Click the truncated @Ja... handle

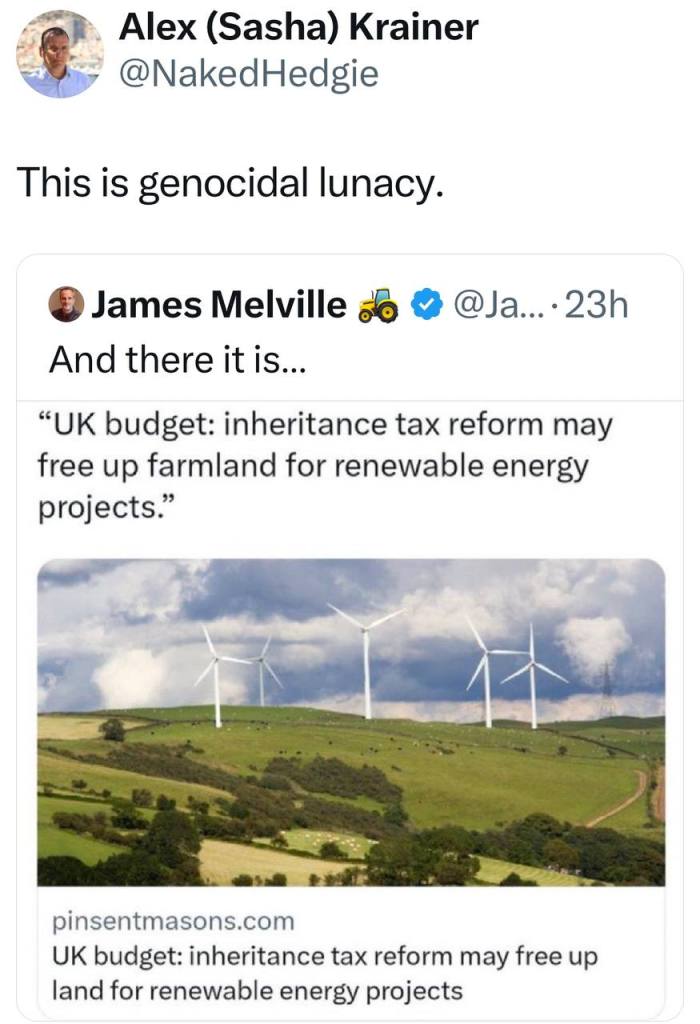click(497, 305)
